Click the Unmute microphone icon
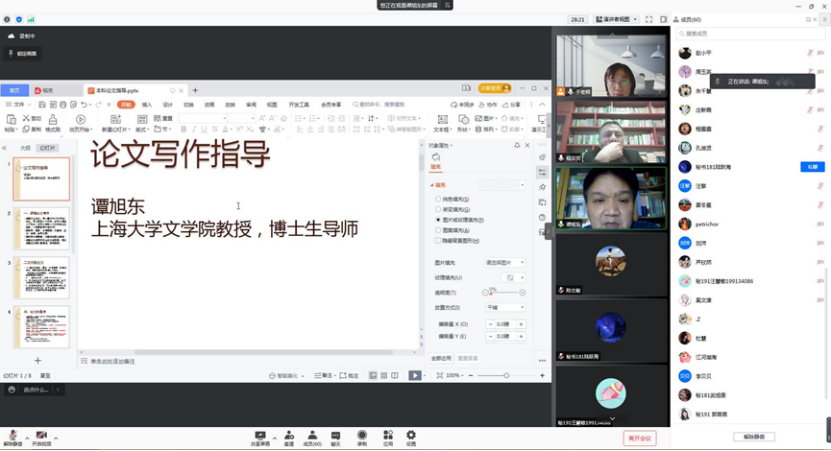 click(13, 436)
